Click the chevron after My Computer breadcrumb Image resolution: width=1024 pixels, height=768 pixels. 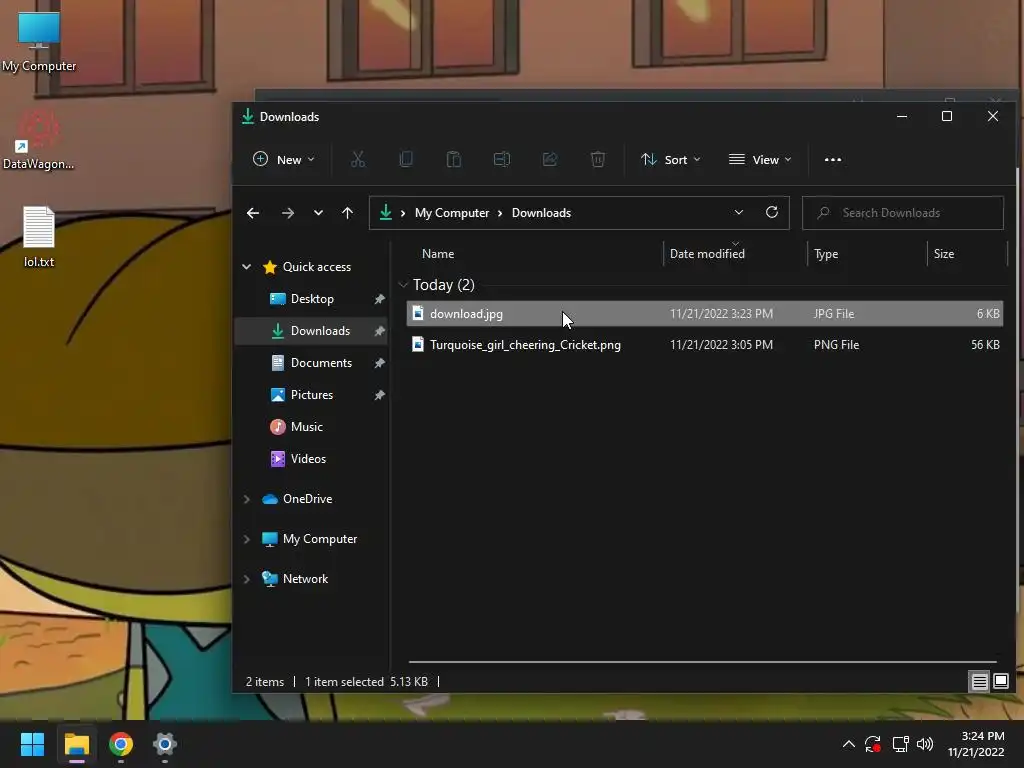pyautogui.click(x=500, y=213)
